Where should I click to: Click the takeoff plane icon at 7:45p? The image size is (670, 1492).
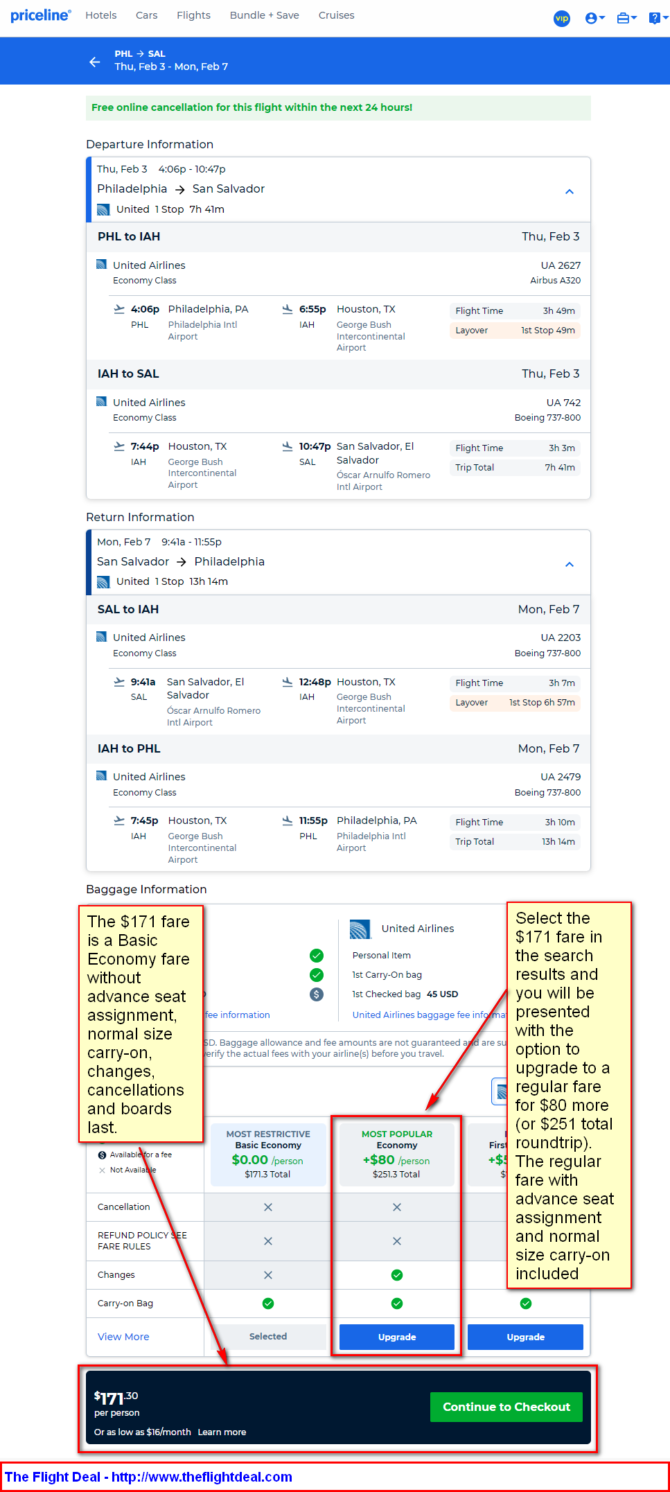point(120,820)
